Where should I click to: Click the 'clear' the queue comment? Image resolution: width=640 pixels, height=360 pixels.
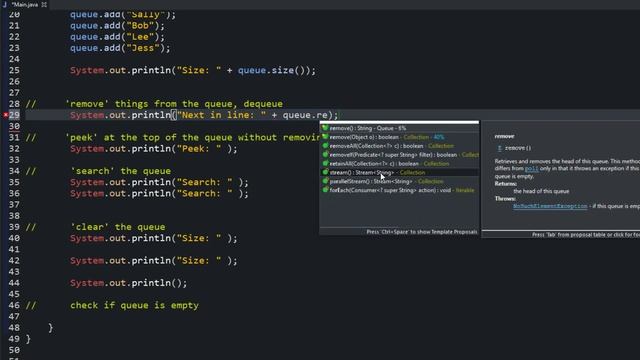pos(118,227)
